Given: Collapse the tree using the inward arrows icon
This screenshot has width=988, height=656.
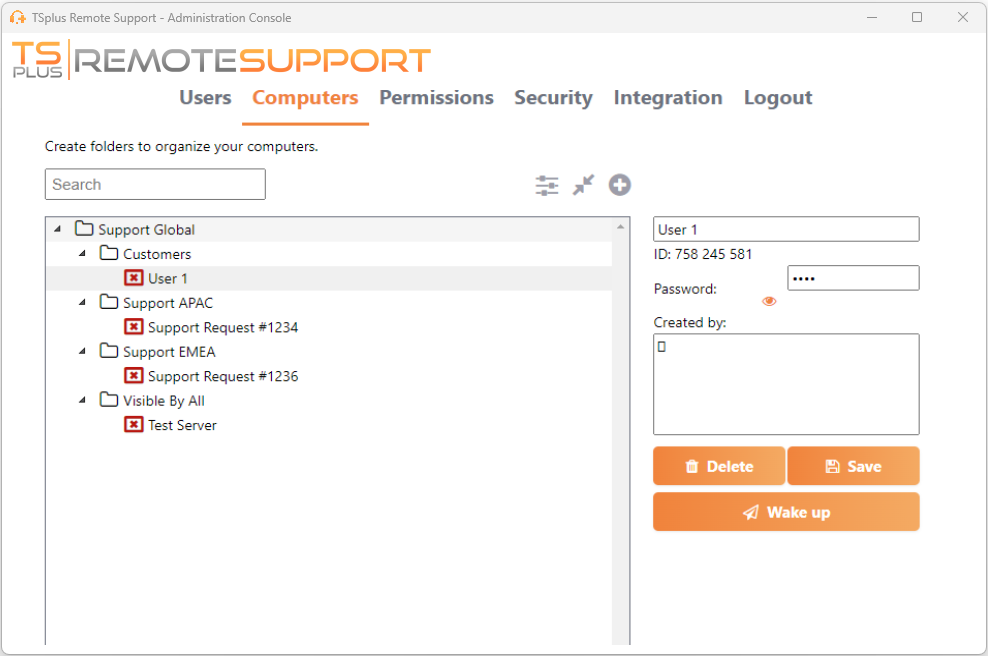Looking at the screenshot, I should 583,185.
